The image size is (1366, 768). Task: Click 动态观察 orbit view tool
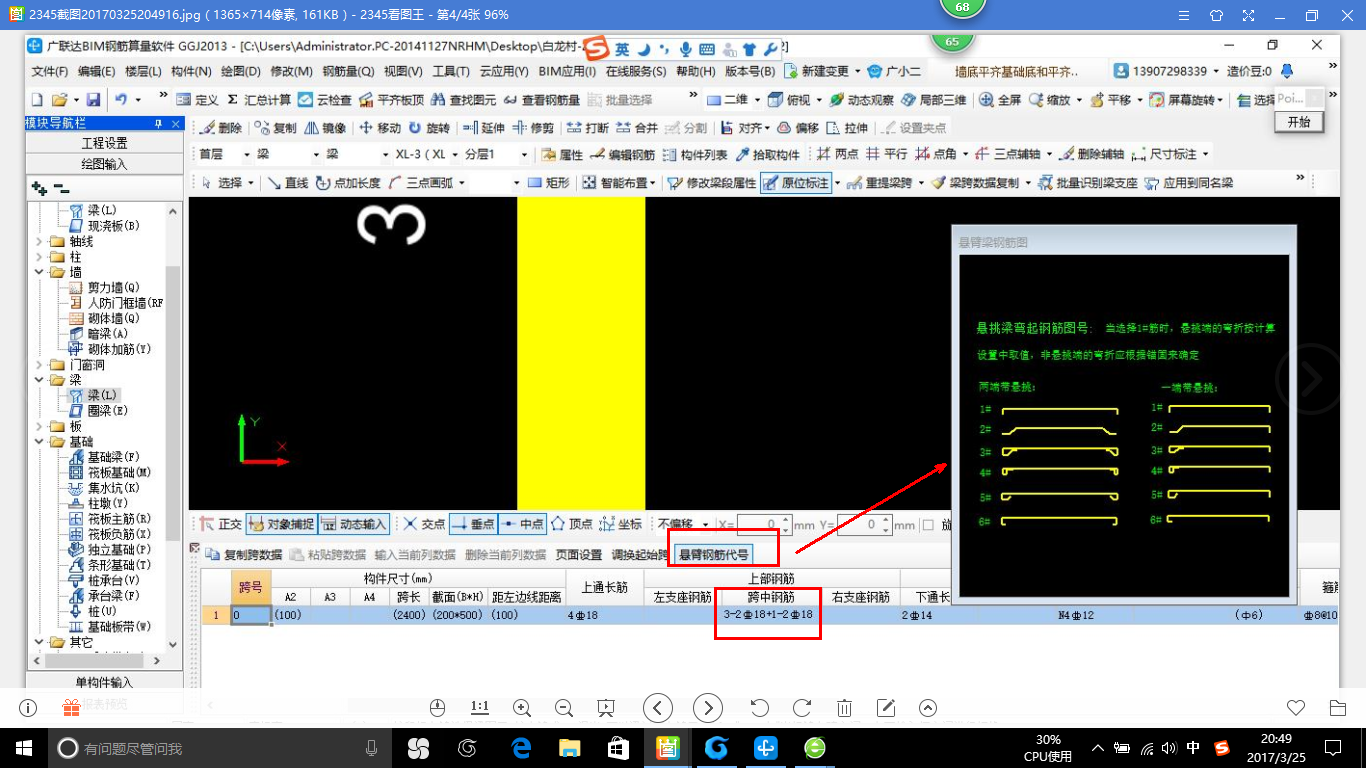(x=862, y=100)
